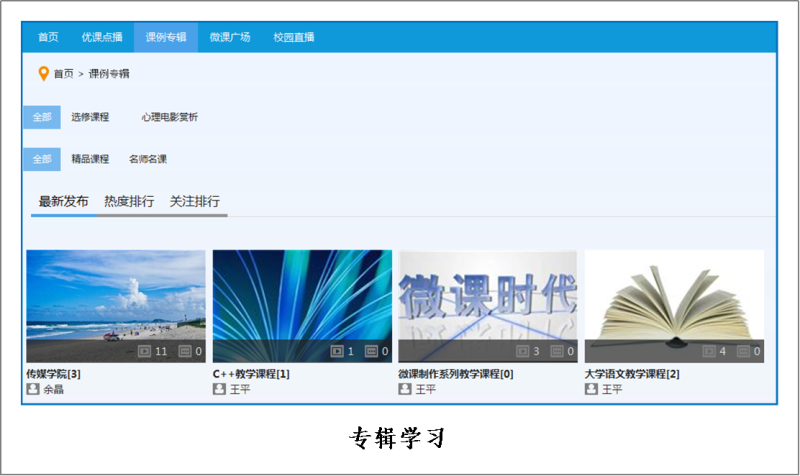Viewport: 800px width, 476px height.
Task: Filter by 精品课程
Action: [x=90, y=159]
